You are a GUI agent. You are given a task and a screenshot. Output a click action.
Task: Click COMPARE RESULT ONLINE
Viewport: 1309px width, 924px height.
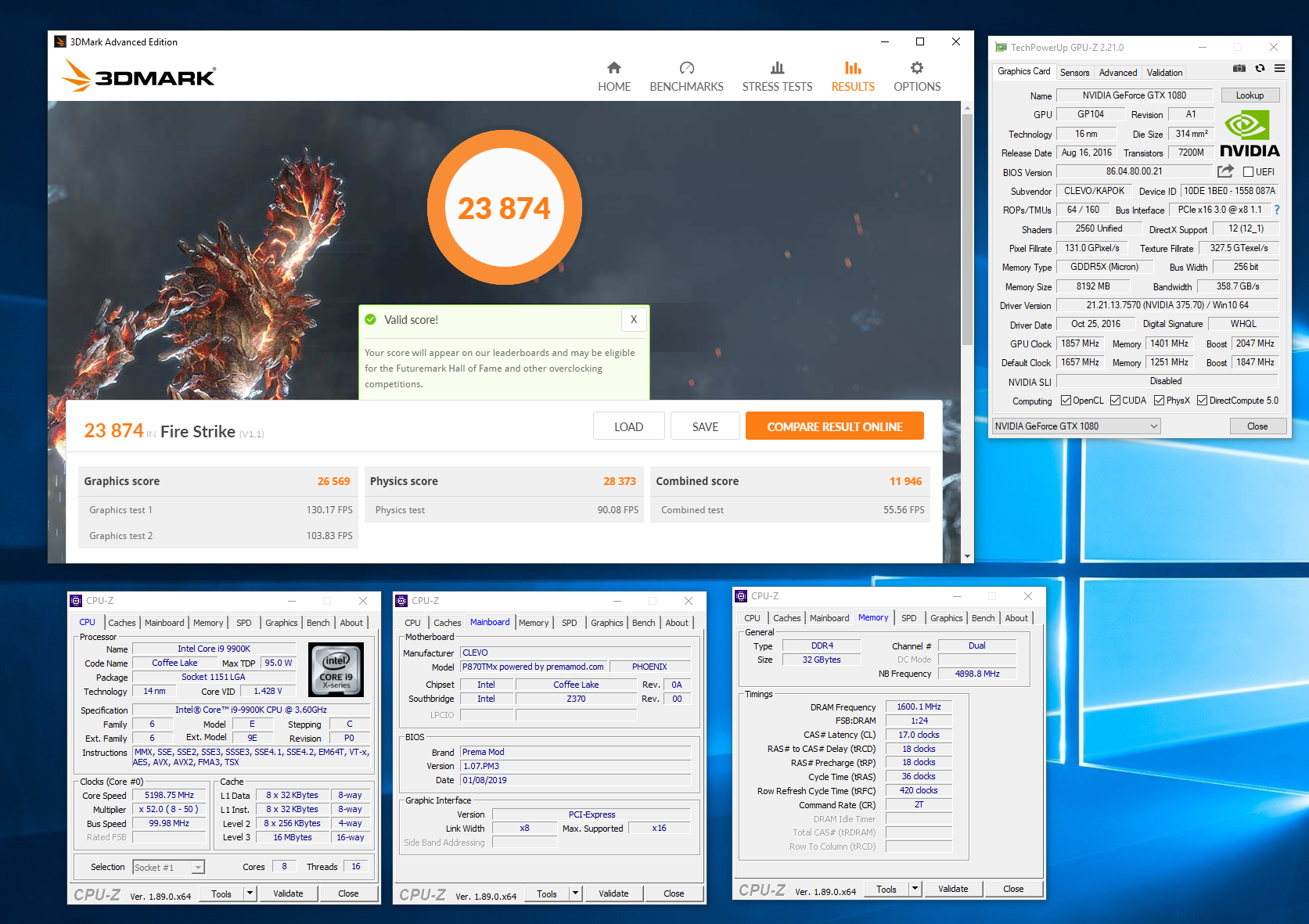835,426
